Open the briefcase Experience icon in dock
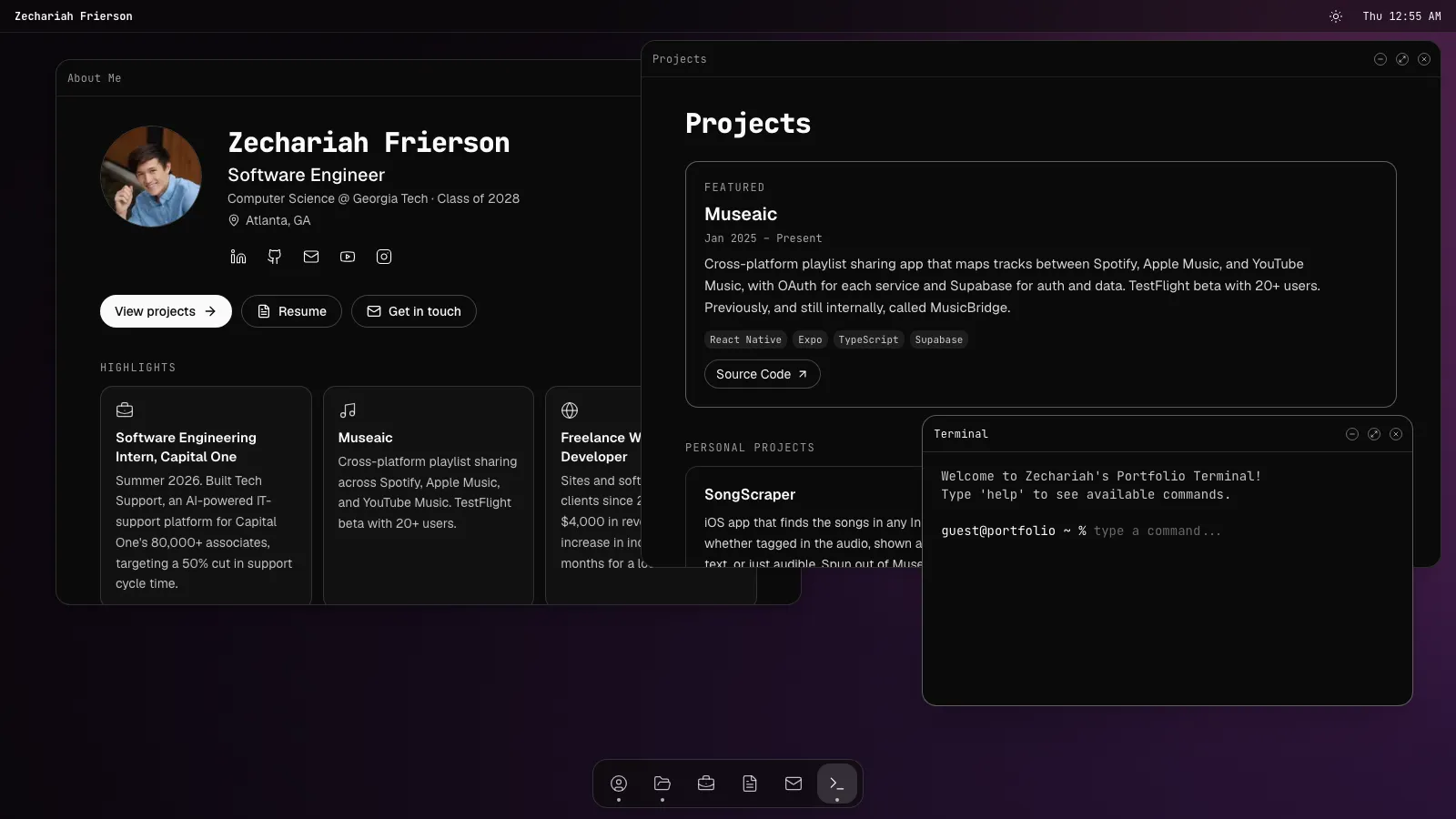The height and width of the screenshot is (819, 1456). click(706, 784)
